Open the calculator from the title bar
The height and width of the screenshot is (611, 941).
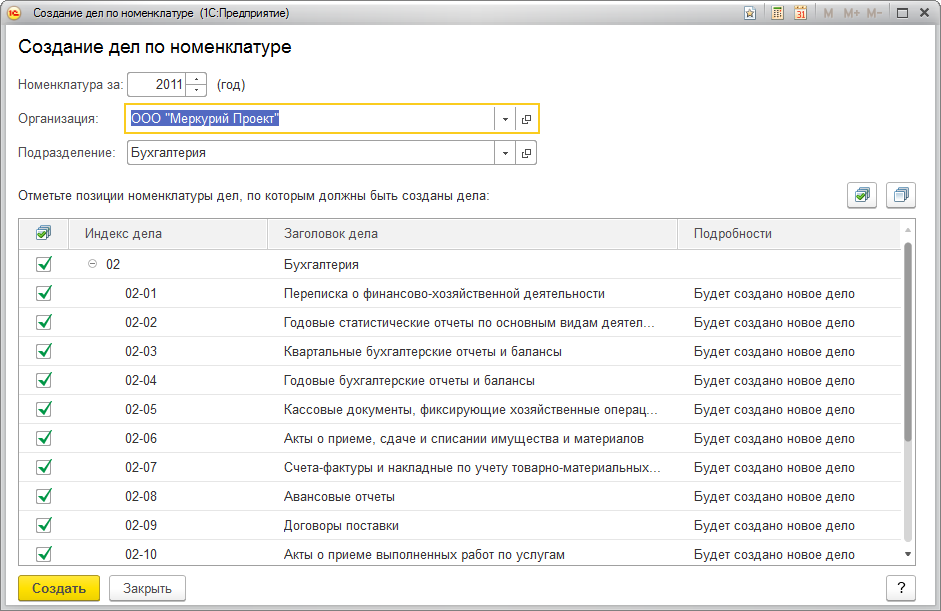(x=778, y=13)
